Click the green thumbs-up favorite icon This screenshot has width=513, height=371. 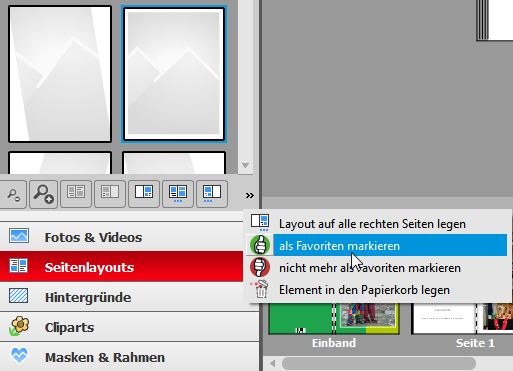(x=260, y=245)
